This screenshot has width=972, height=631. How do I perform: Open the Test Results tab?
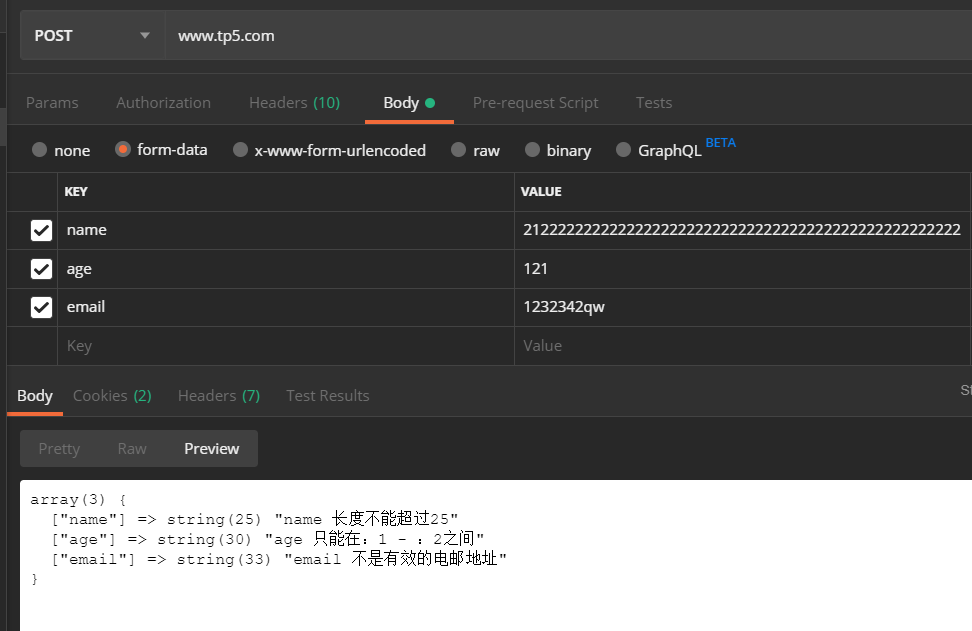click(x=328, y=396)
